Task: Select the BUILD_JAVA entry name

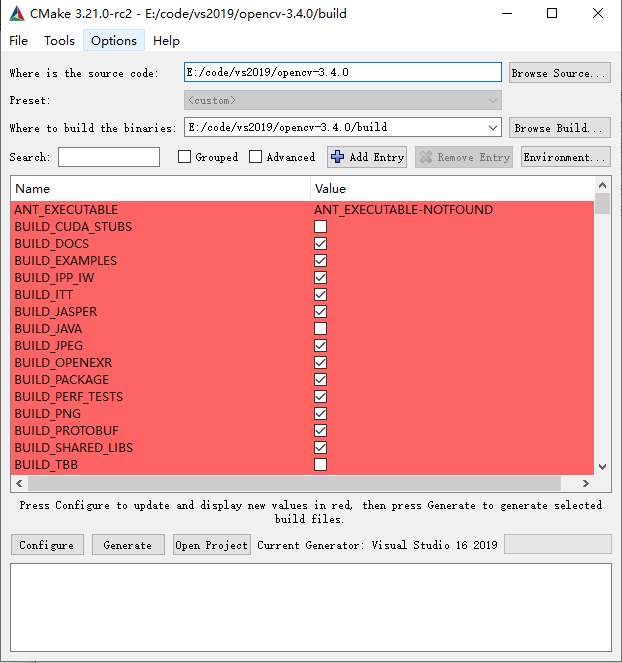Action: coord(48,329)
